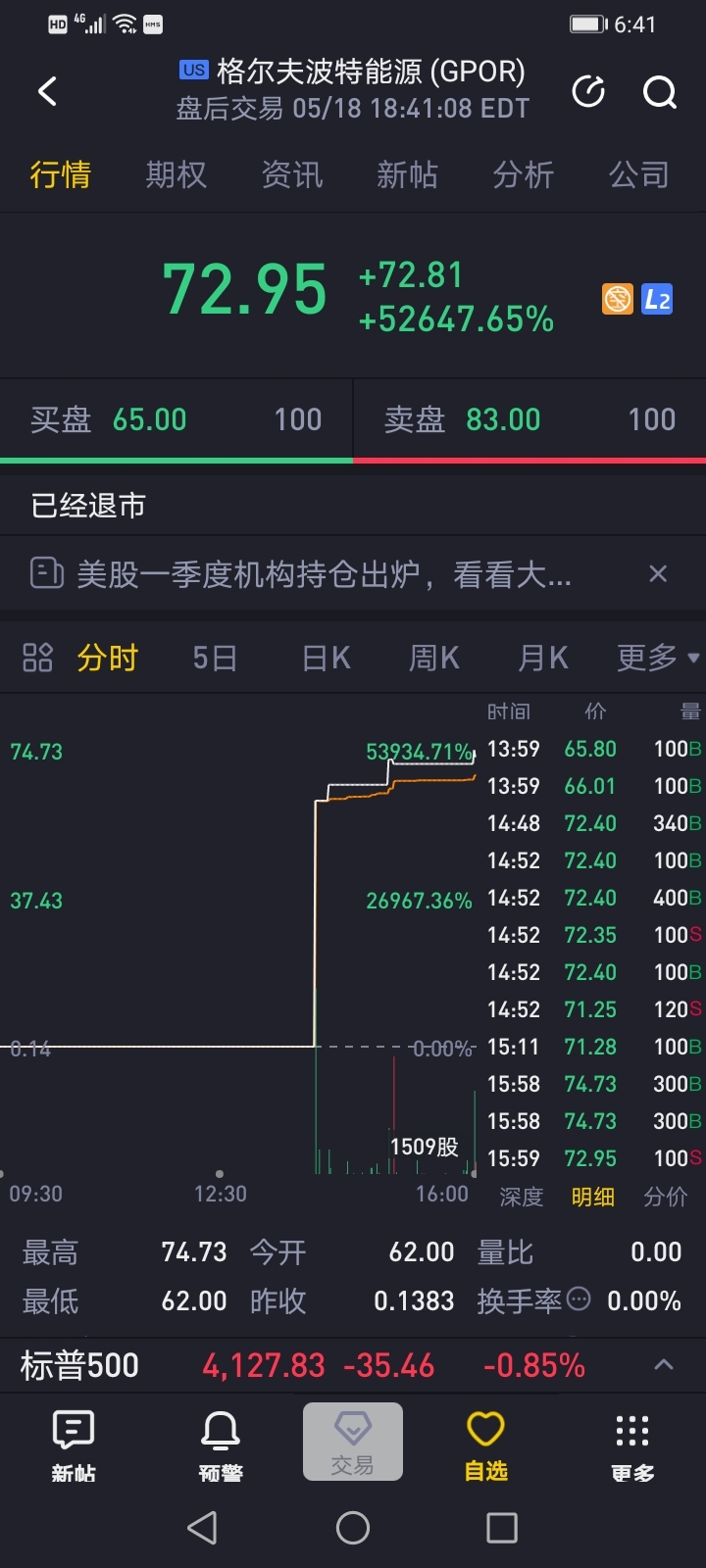
Task: Close the news banner with the X
Action: coord(658,573)
